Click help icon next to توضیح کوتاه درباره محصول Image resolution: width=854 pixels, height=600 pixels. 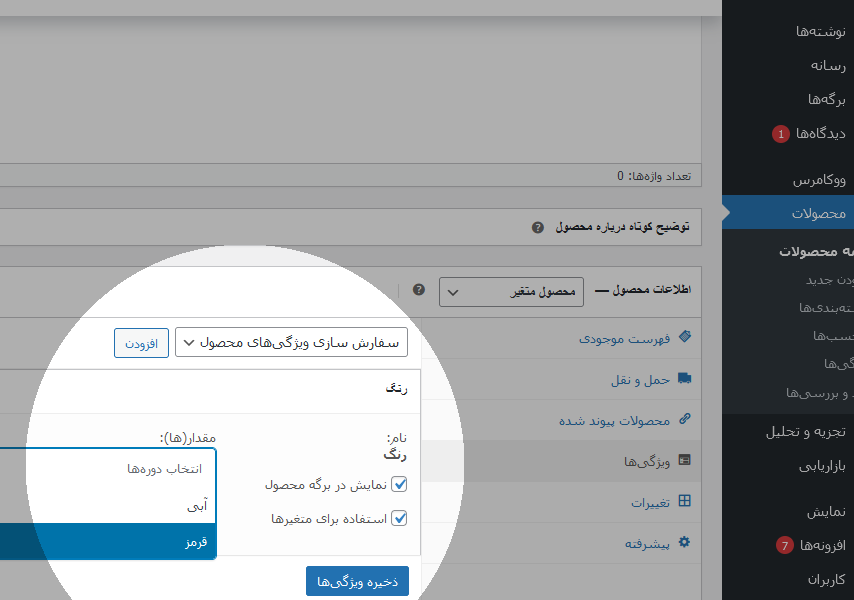pos(538,227)
